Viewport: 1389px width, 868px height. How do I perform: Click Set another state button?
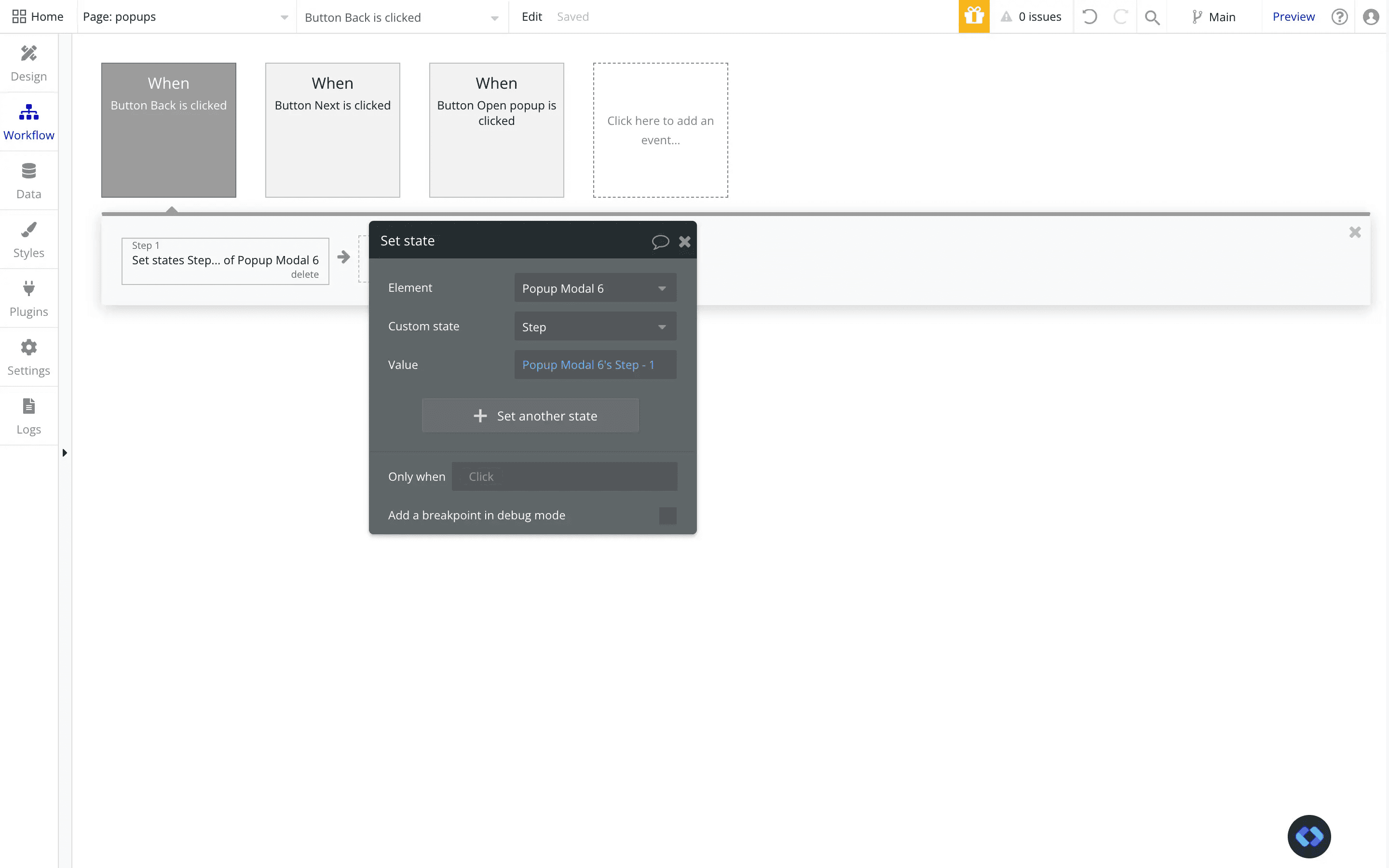(530, 416)
